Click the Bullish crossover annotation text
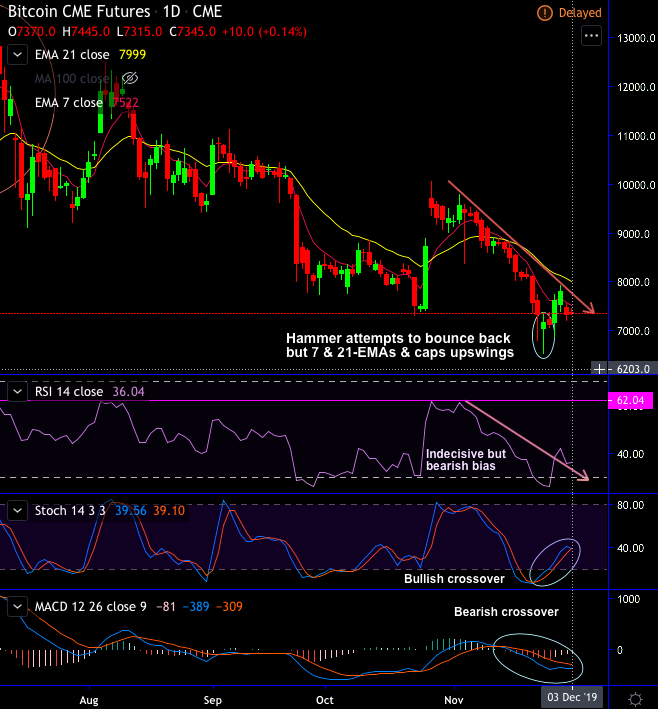Image resolution: width=658 pixels, height=709 pixels. [x=454, y=579]
